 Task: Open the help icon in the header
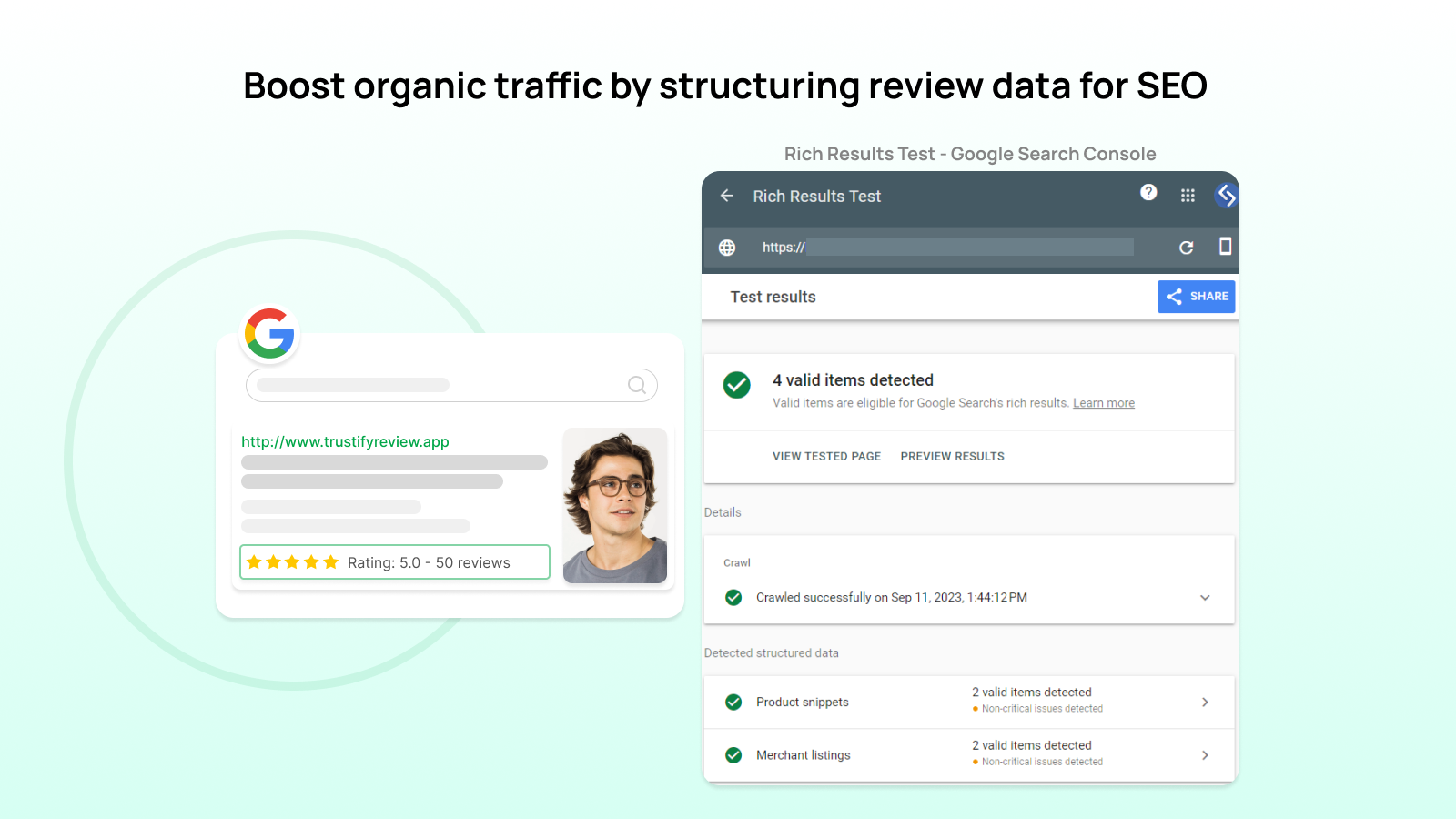[x=1148, y=193]
